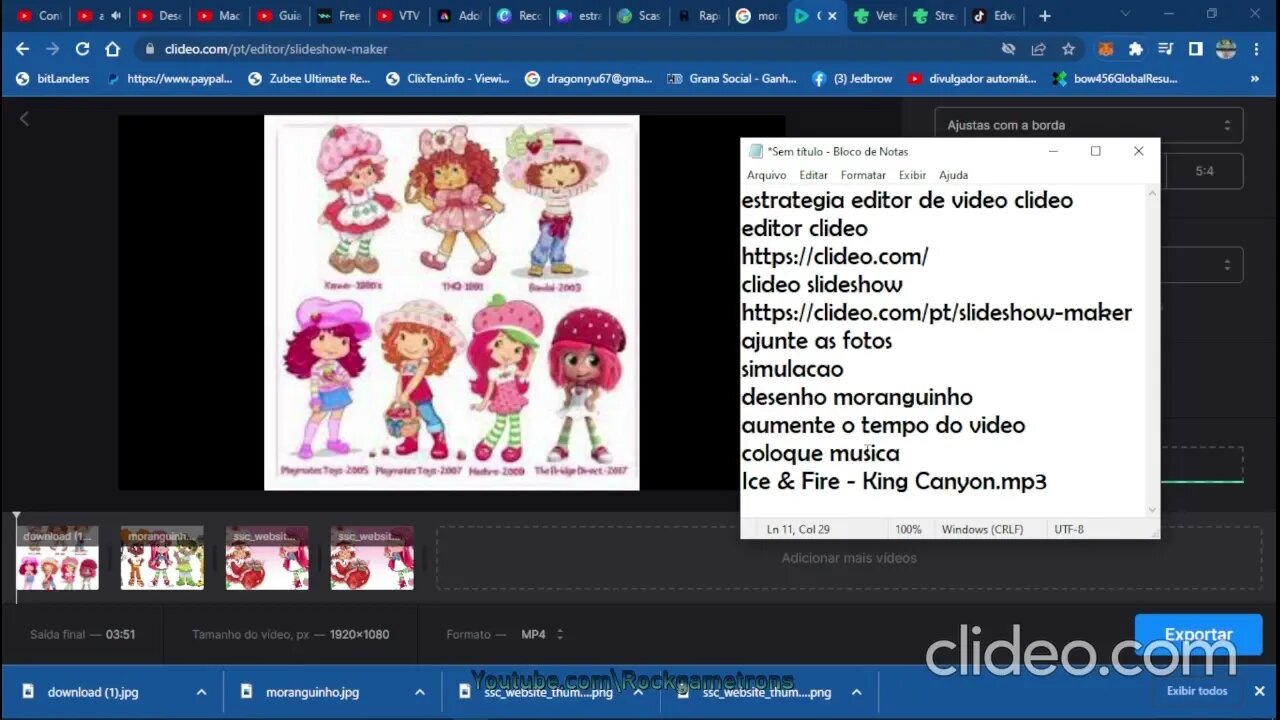The height and width of the screenshot is (720, 1280).
Task: Click the timeline playhead marker
Action: tap(16, 518)
